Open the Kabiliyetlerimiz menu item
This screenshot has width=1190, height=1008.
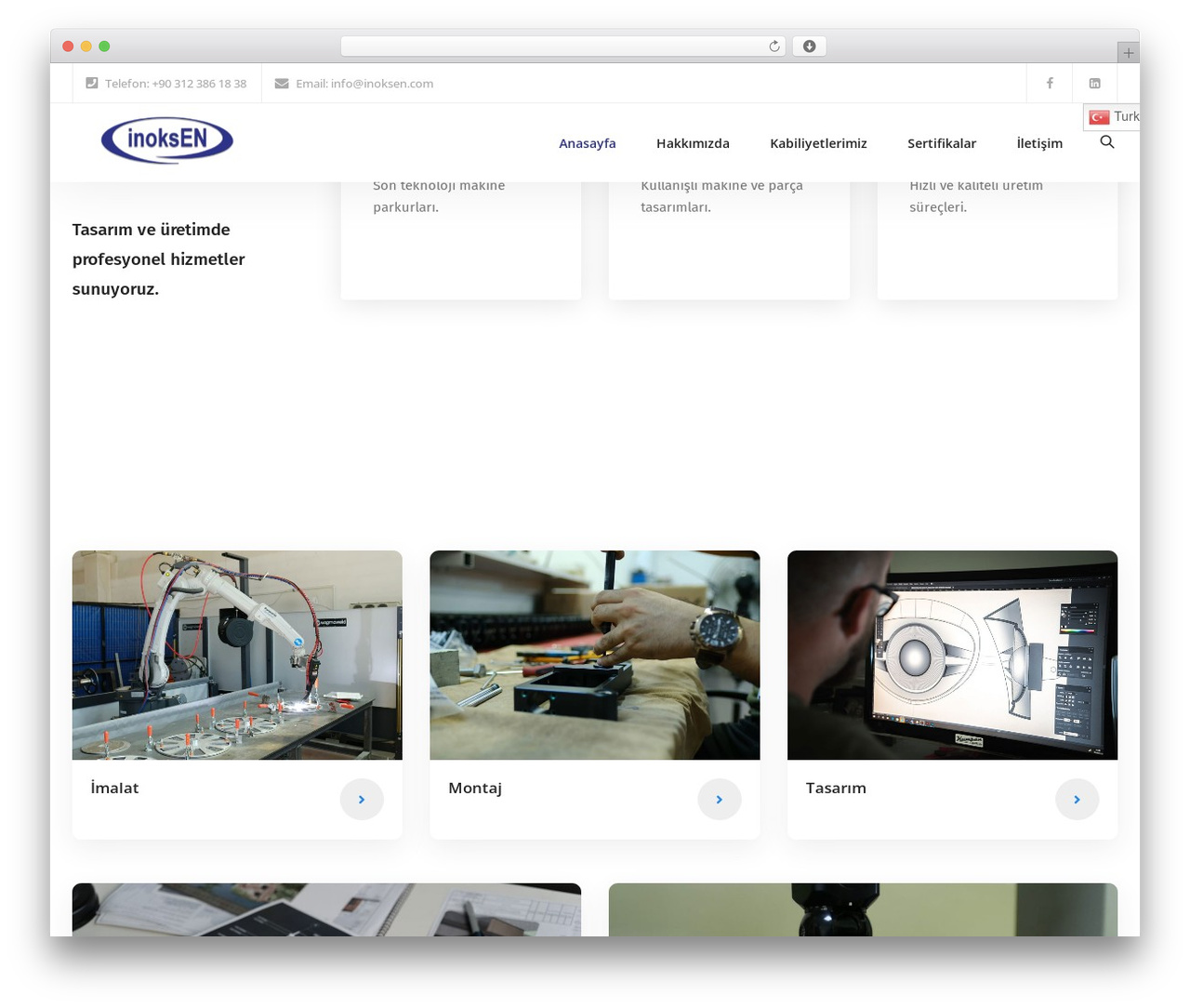tap(818, 143)
